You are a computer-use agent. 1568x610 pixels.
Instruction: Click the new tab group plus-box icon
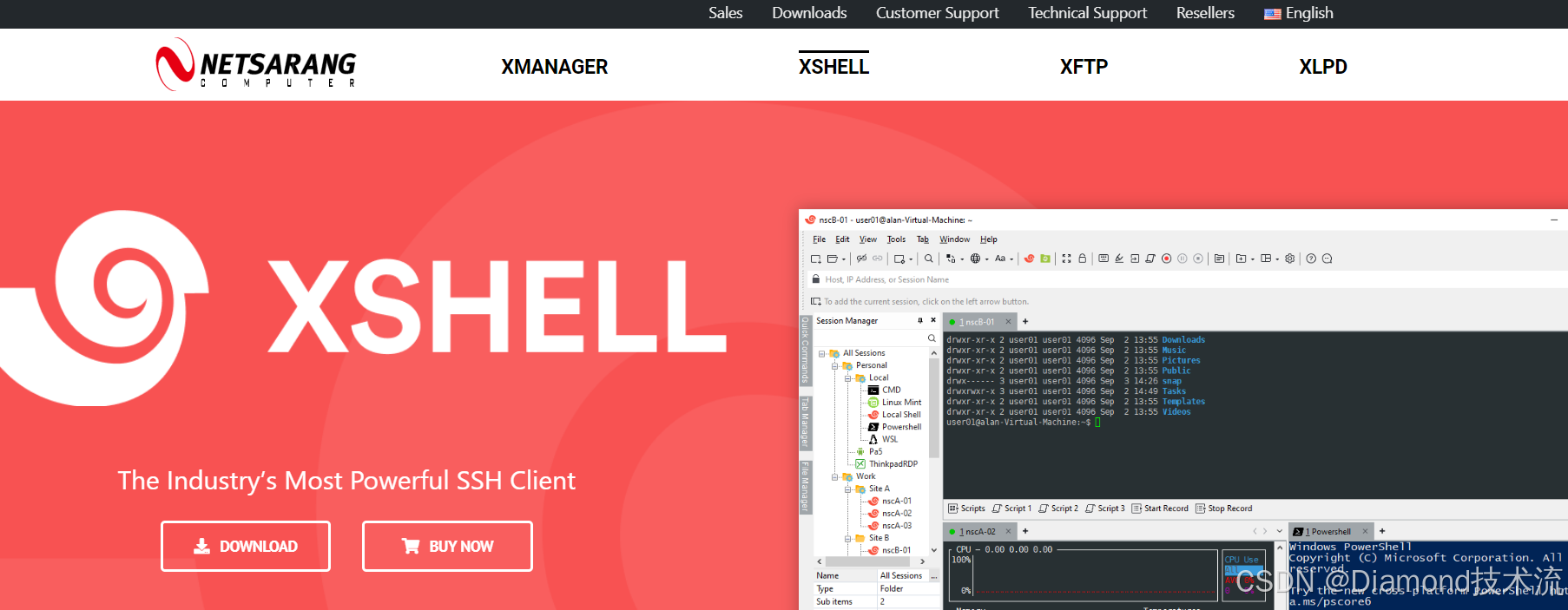1241,259
